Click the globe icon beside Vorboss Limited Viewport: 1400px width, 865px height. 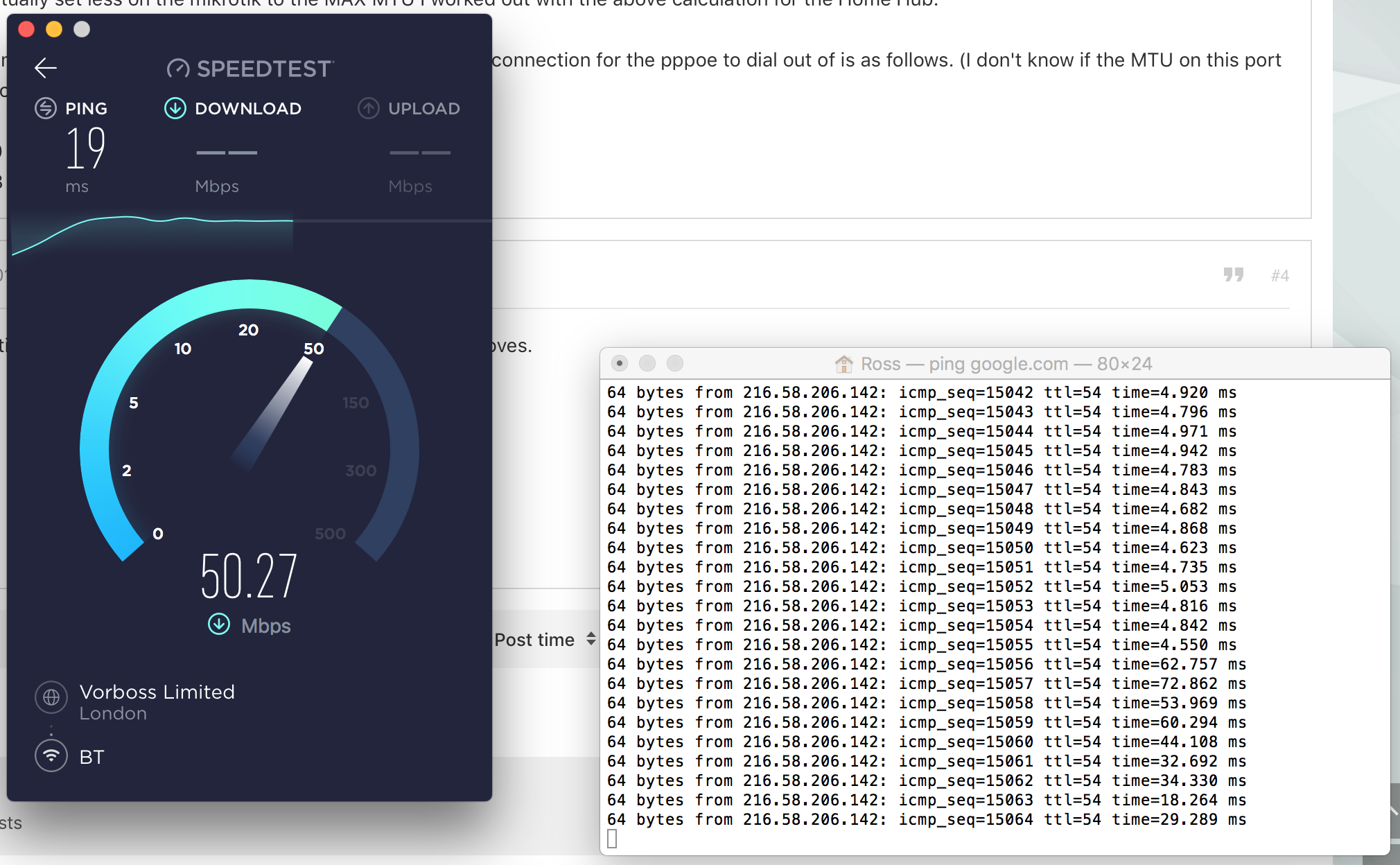tap(51, 698)
